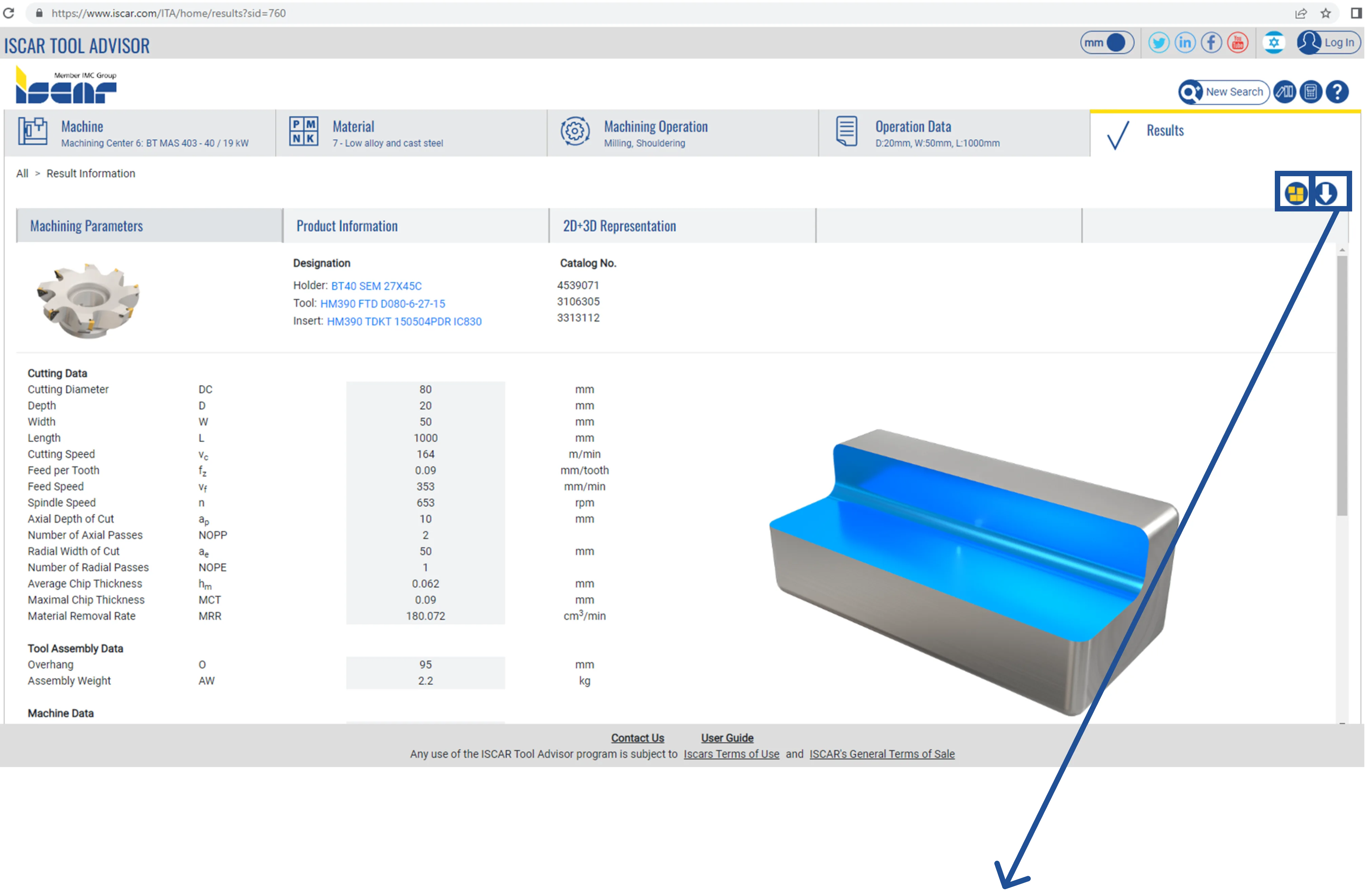Open ISCAR YouTube channel icon
The image size is (1365, 896).
(1238, 42)
